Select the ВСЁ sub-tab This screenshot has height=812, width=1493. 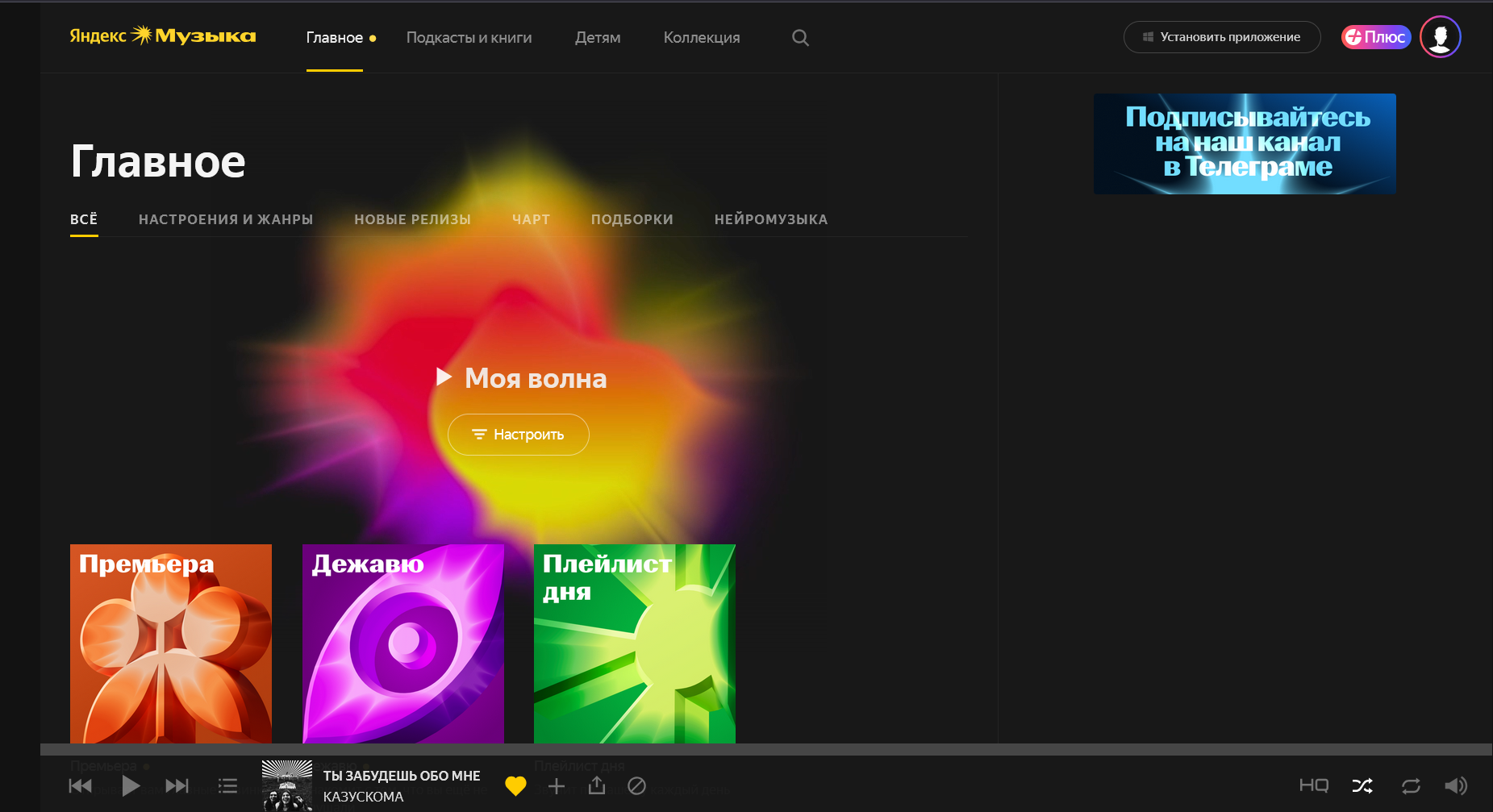tap(84, 219)
